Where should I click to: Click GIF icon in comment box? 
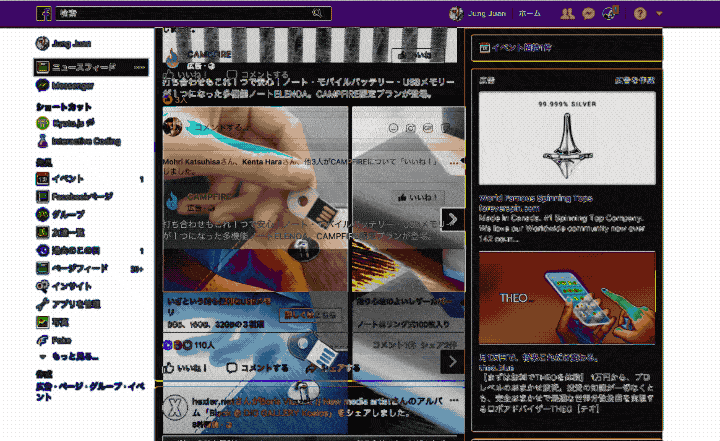[428, 128]
